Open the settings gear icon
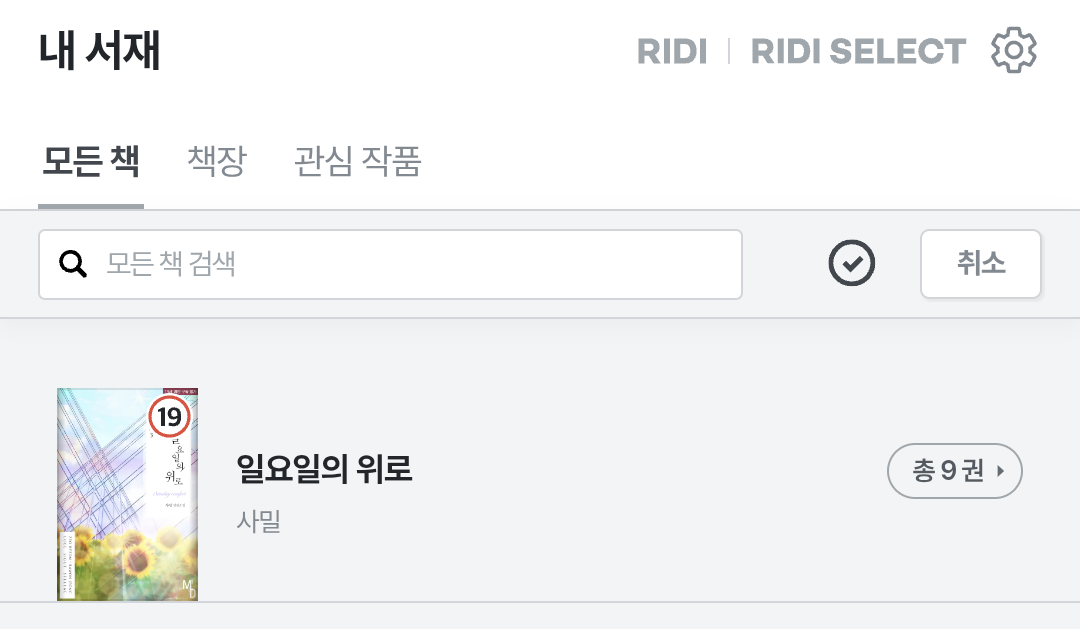 1013,50
